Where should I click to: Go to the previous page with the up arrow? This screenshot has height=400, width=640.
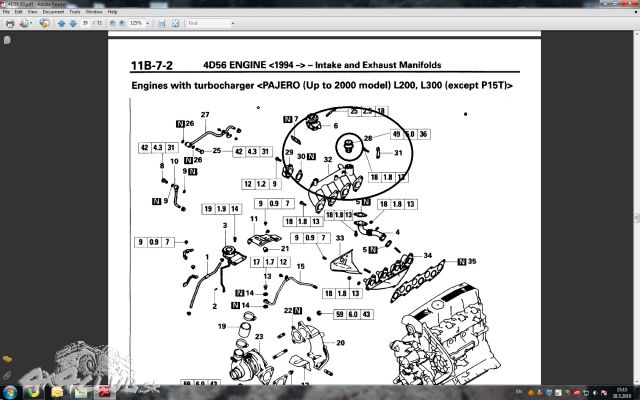(62, 23)
